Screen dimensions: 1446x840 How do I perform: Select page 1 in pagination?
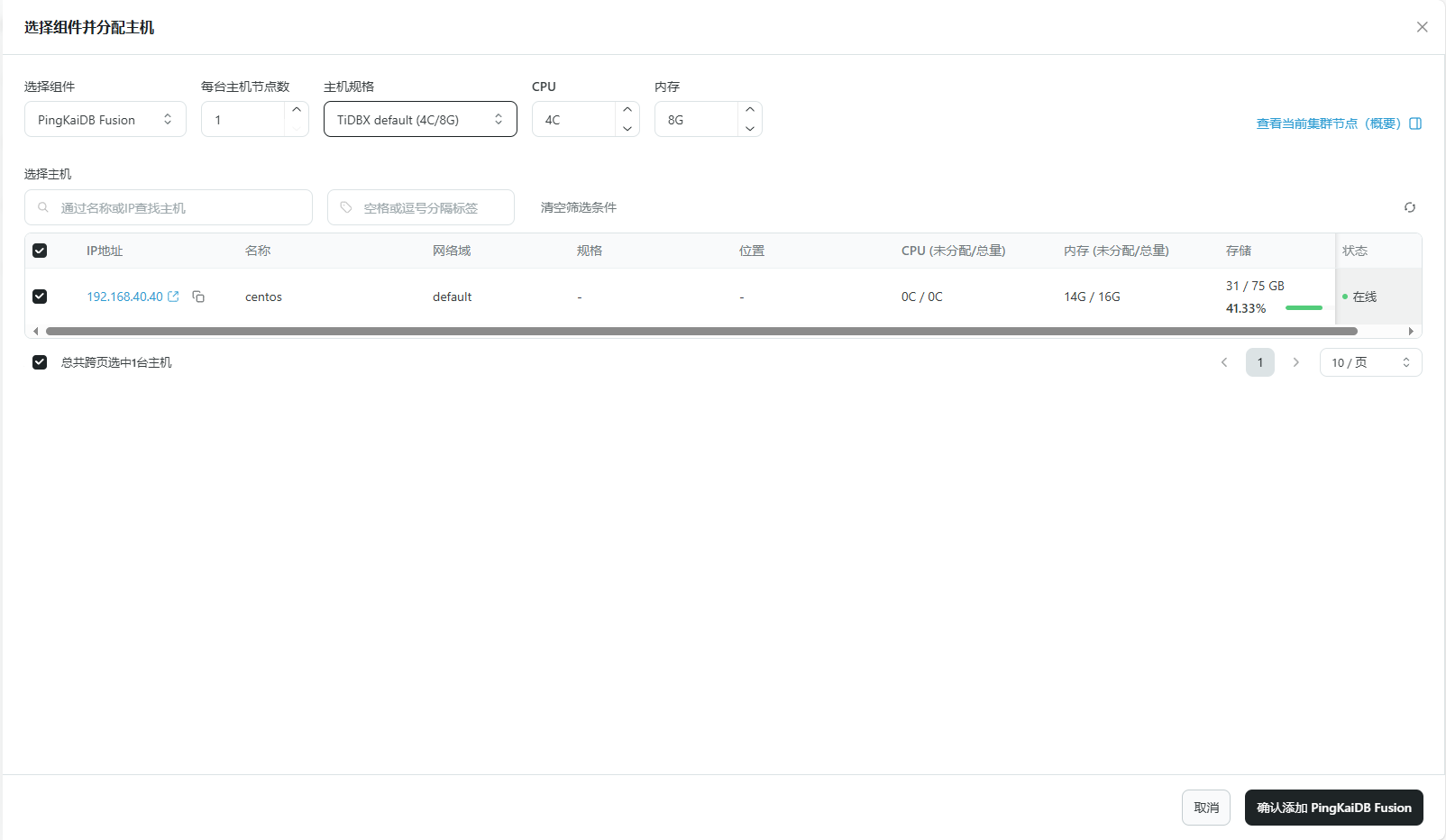(x=1259, y=362)
